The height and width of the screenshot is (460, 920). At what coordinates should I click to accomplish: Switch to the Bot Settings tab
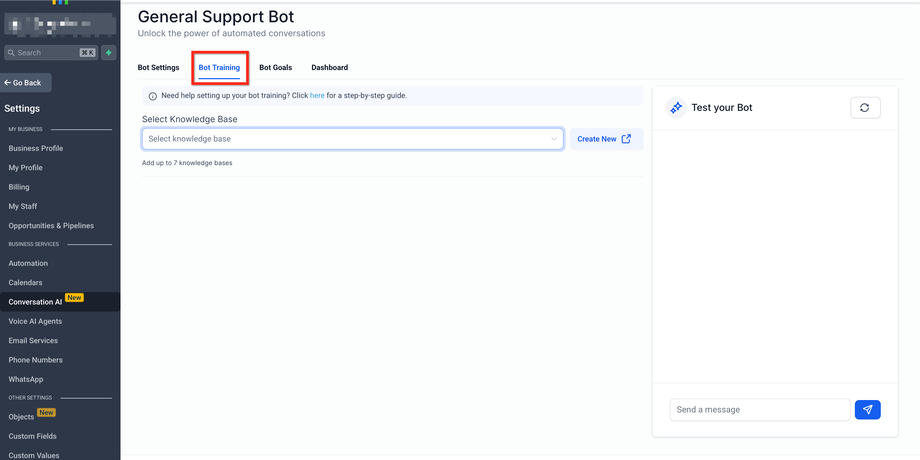(158, 68)
